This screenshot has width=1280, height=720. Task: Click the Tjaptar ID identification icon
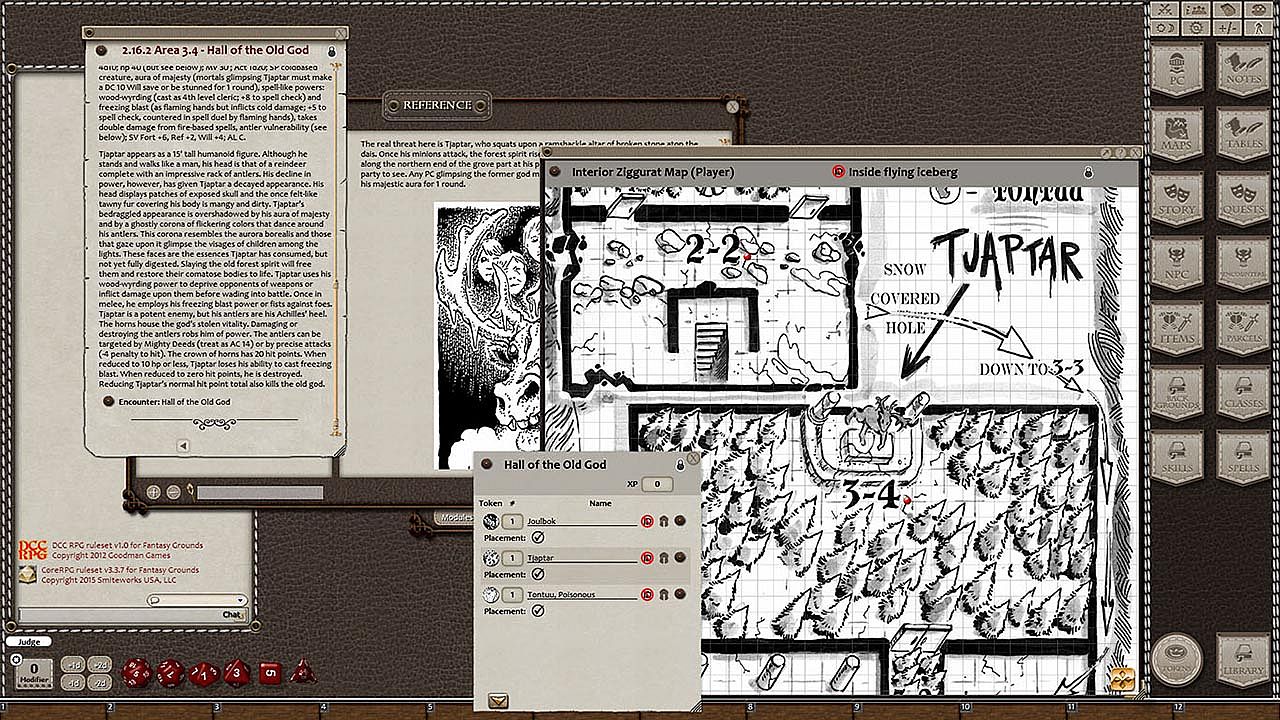pos(647,557)
